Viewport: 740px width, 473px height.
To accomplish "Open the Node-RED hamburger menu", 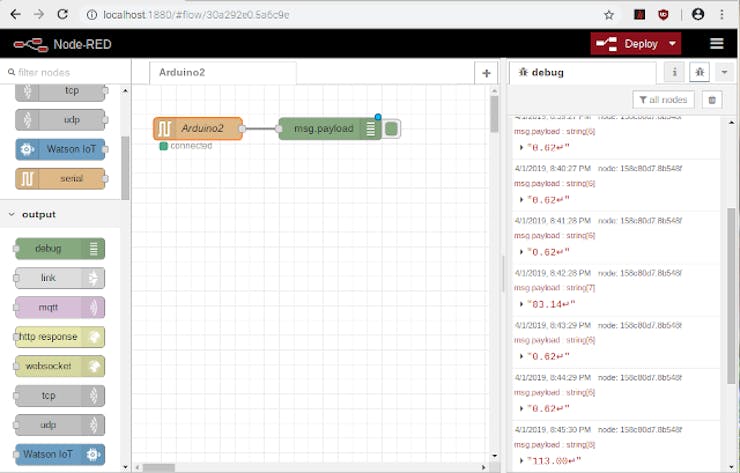I will coord(716,44).
